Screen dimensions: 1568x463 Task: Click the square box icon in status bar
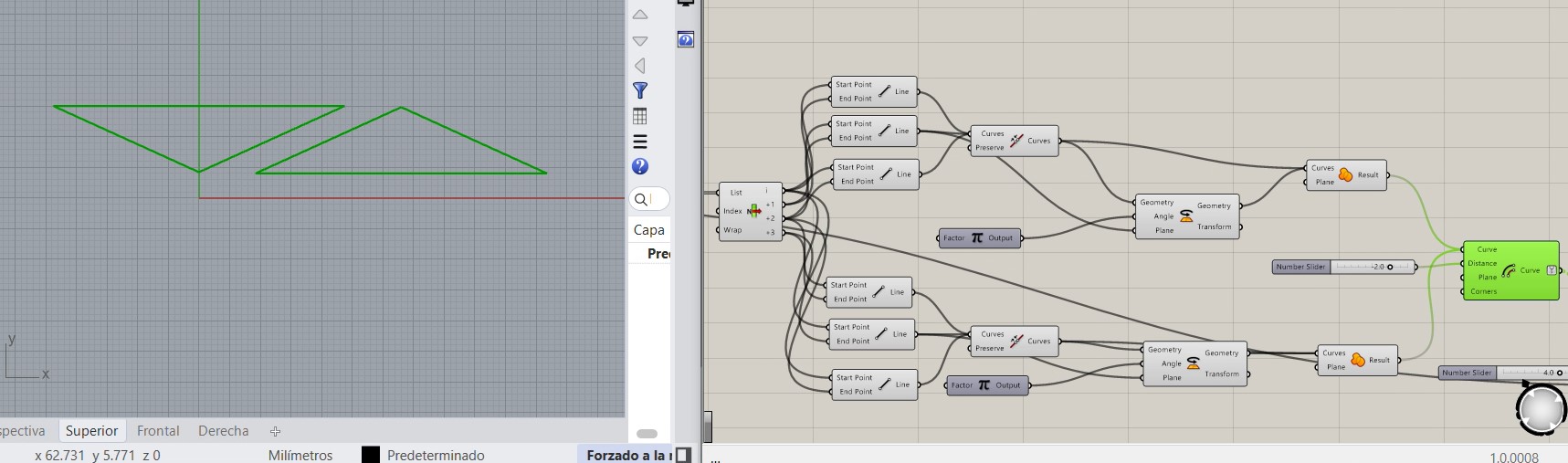[683, 455]
